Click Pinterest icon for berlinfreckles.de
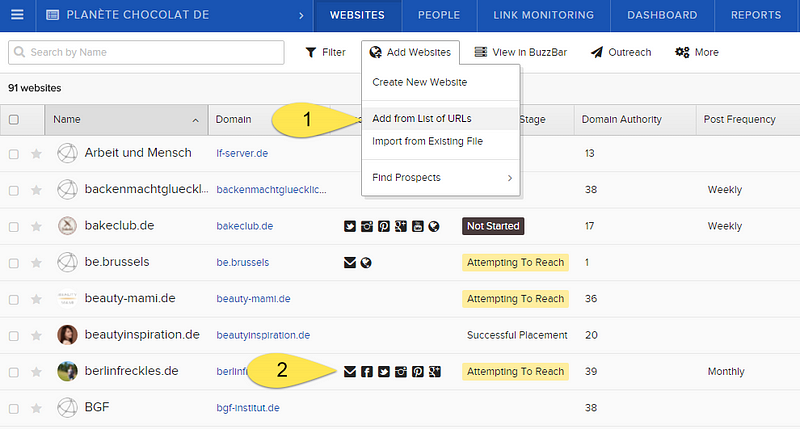Image resolution: width=800 pixels, height=429 pixels. 417,371
